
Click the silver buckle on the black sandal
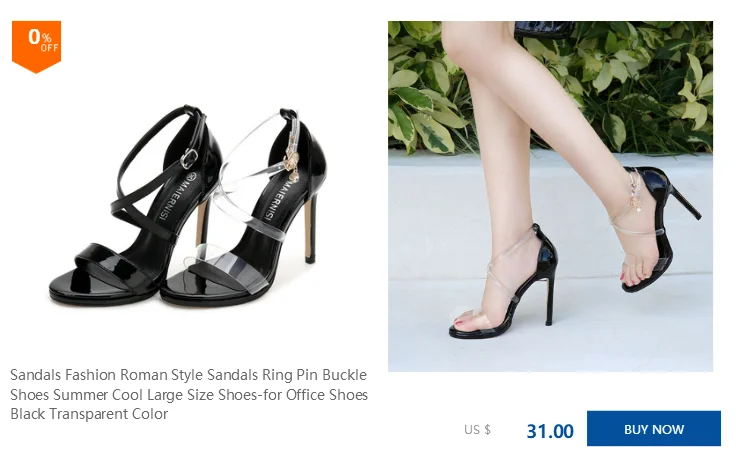189,159
